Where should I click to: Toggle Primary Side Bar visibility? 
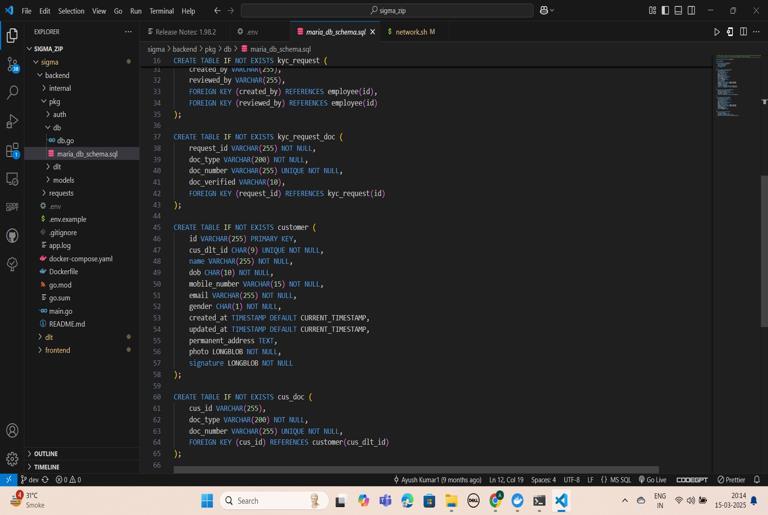pos(665,10)
